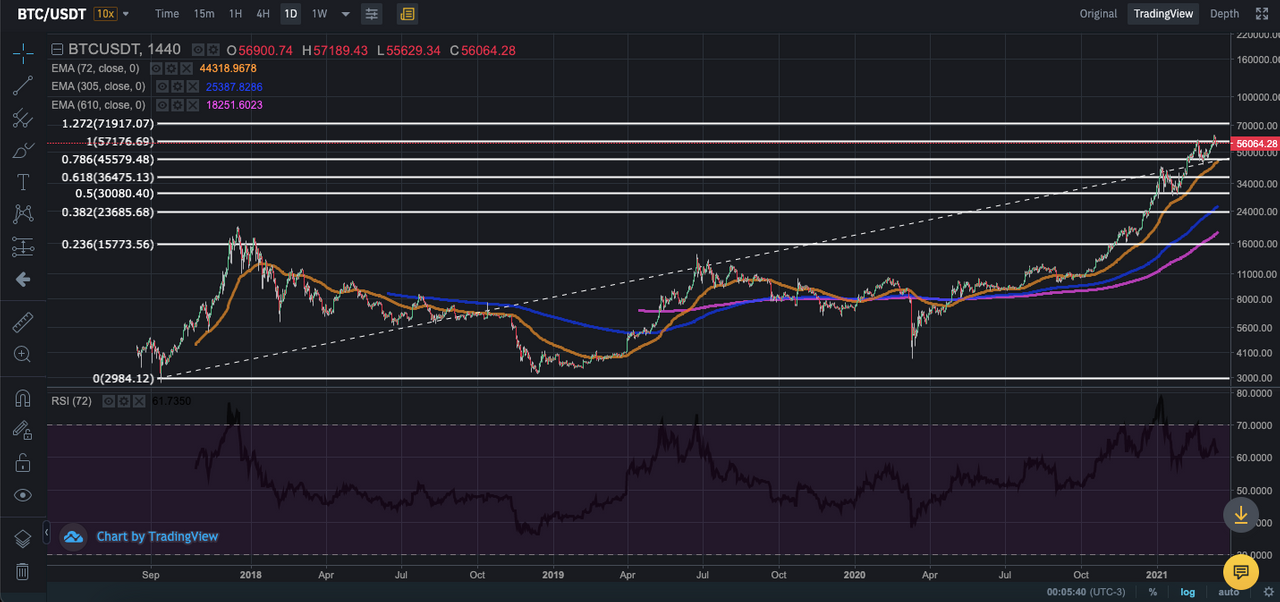Open the prediction and measurement tools
This screenshot has height=602, width=1280.
(x=23, y=246)
